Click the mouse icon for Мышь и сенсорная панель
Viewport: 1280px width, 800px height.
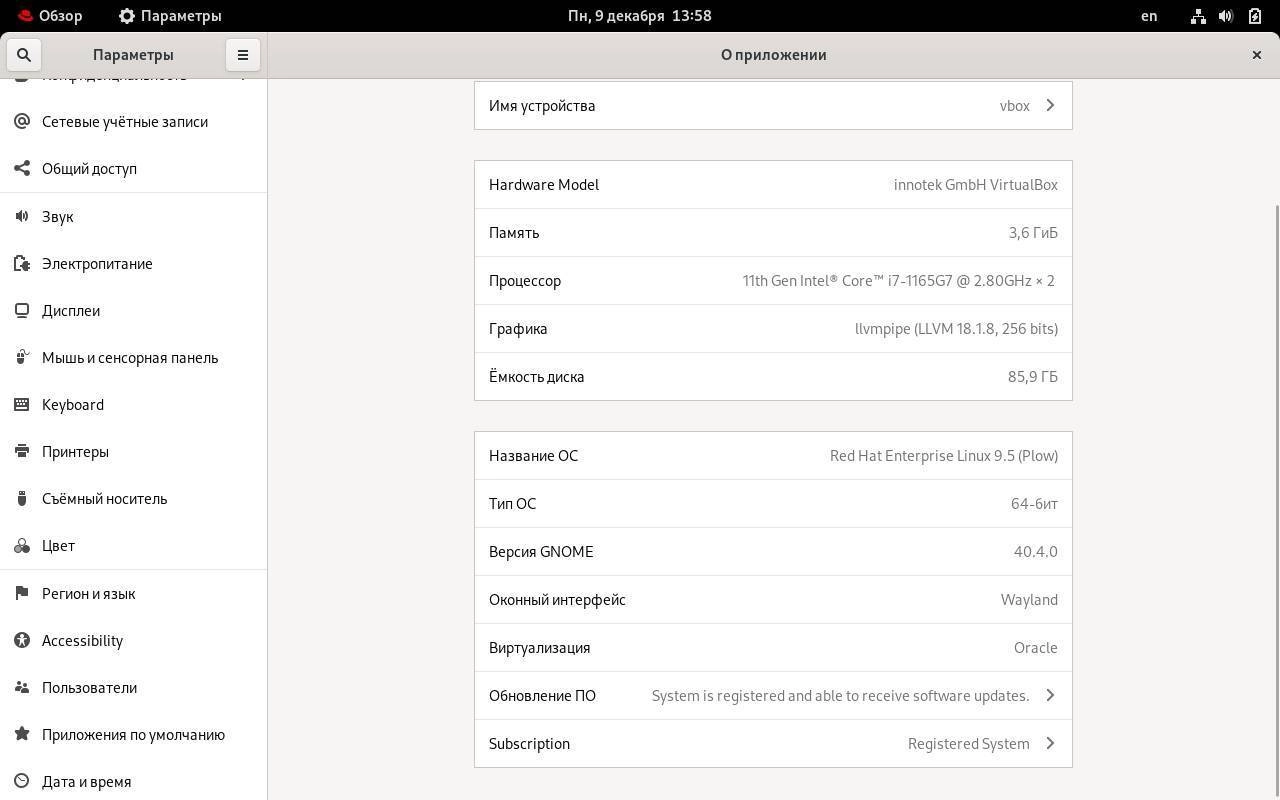(22, 357)
